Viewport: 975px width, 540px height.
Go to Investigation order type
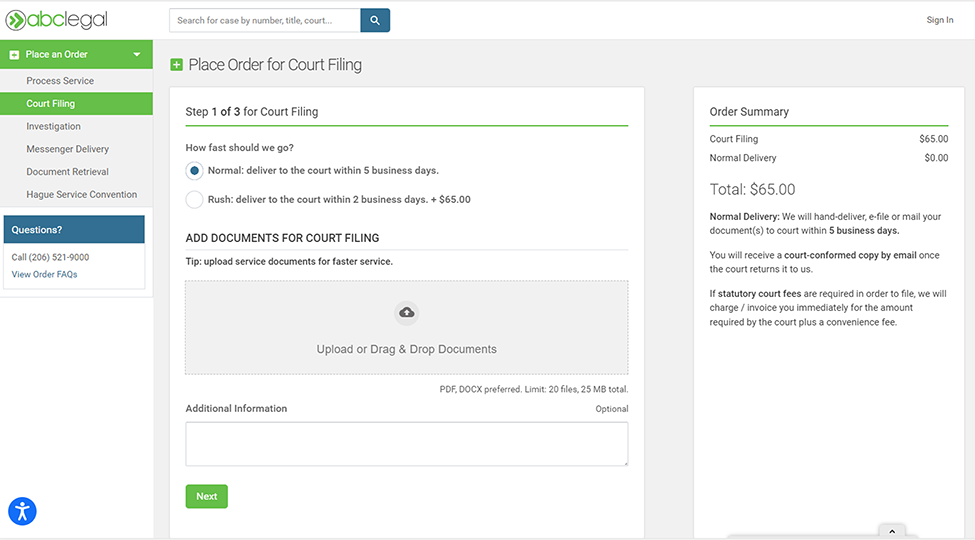(x=54, y=127)
